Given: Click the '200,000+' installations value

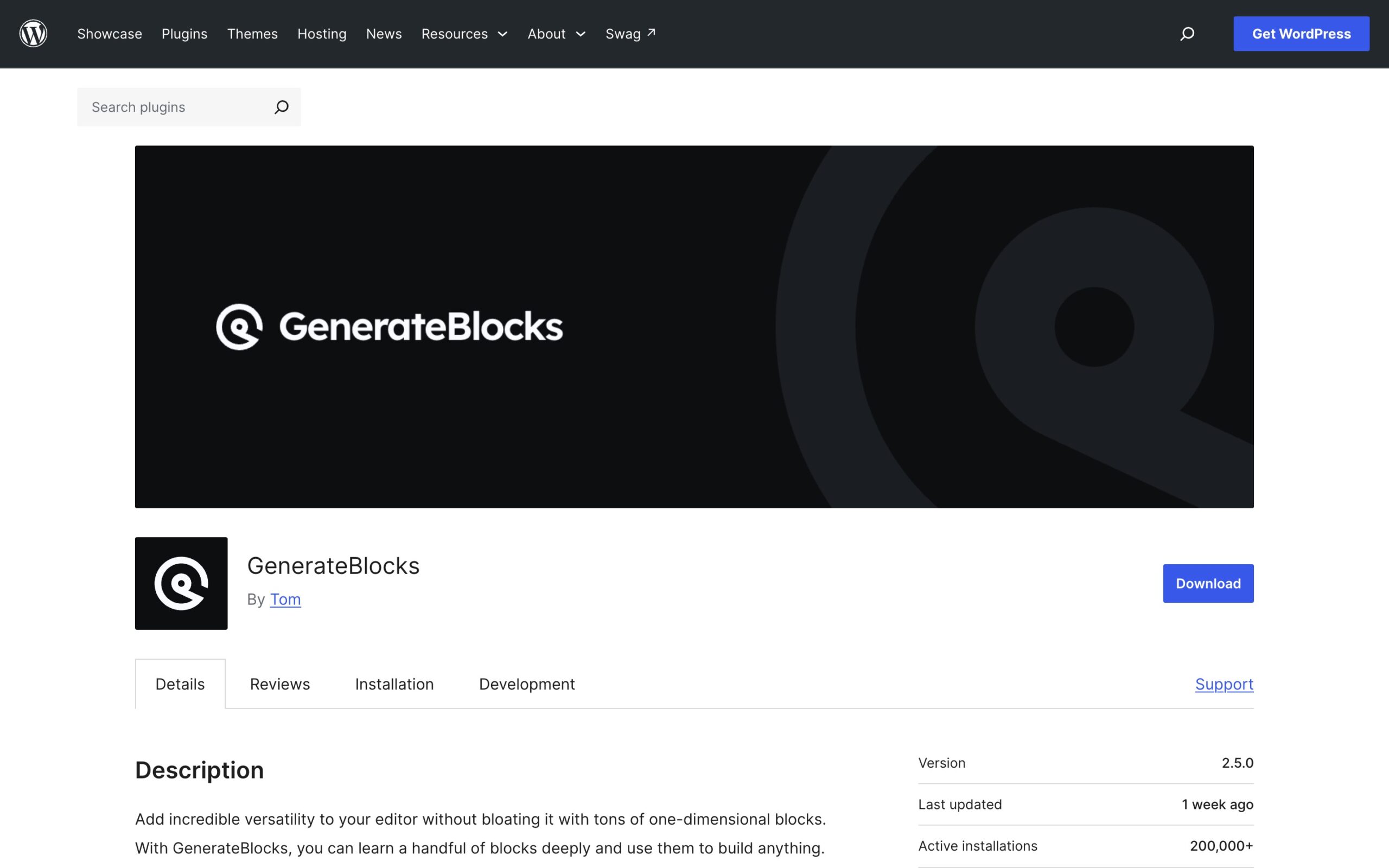Looking at the screenshot, I should pyautogui.click(x=1221, y=846).
